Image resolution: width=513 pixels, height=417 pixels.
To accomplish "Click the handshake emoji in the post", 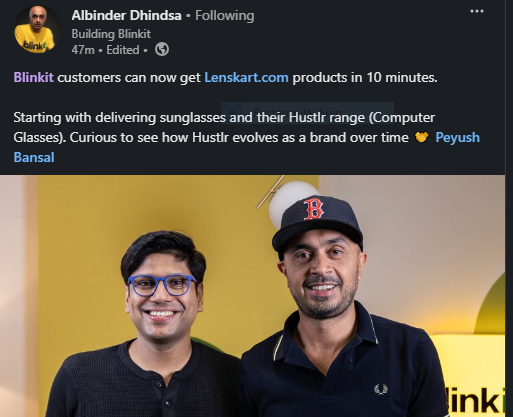I will point(421,137).
